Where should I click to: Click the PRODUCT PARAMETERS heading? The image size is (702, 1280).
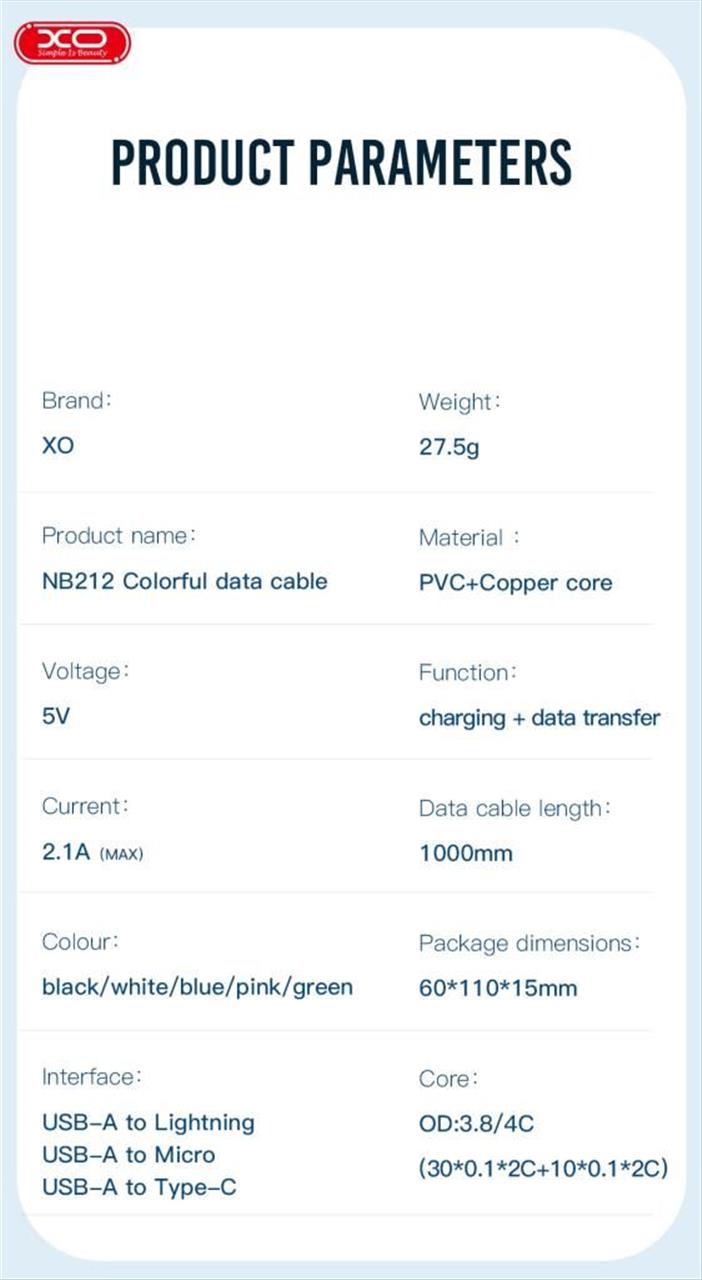tap(341, 162)
